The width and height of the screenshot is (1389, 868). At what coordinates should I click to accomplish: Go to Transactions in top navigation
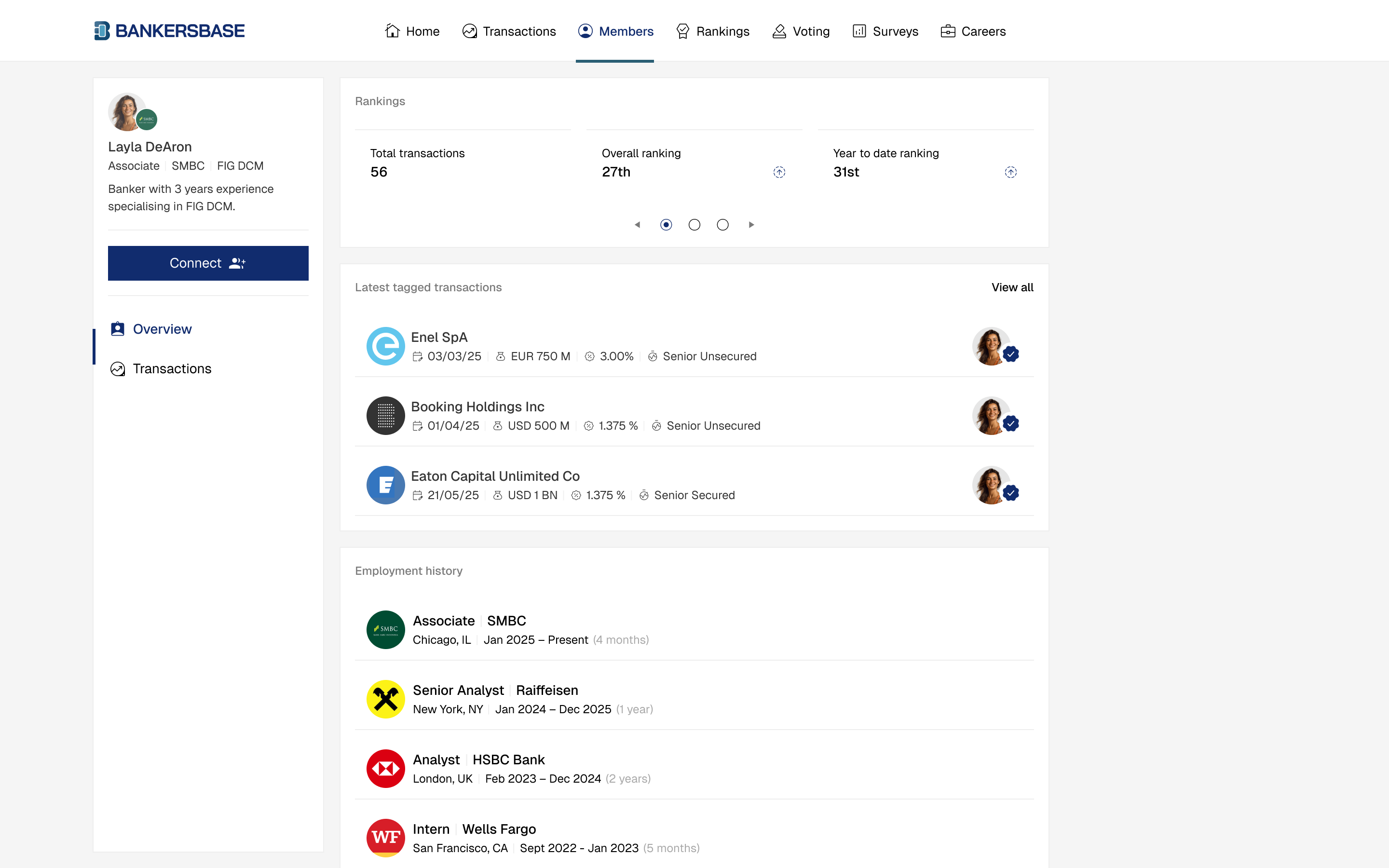(x=509, y=31)
